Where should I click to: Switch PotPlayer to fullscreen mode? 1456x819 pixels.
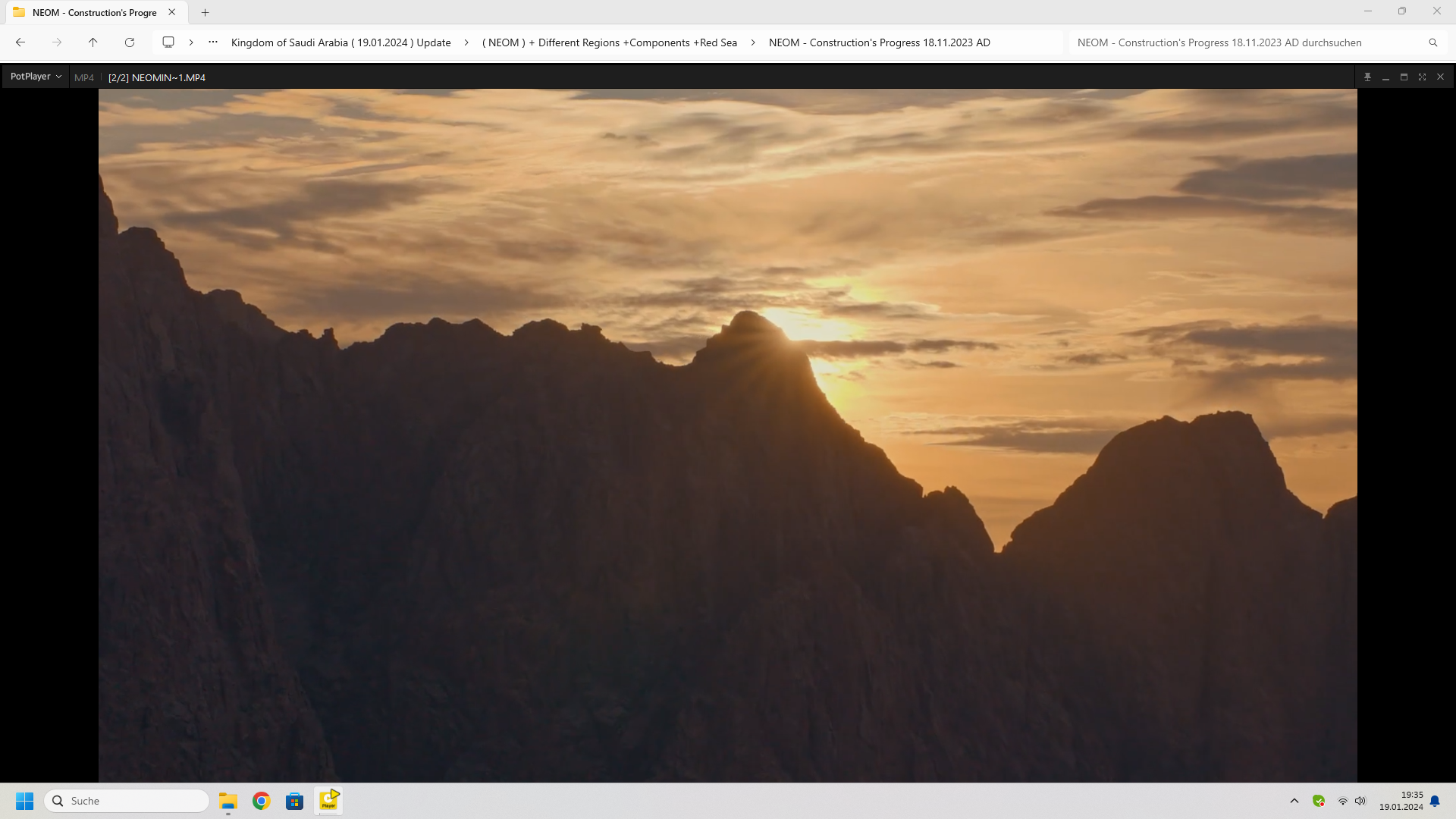point(1422,77)
